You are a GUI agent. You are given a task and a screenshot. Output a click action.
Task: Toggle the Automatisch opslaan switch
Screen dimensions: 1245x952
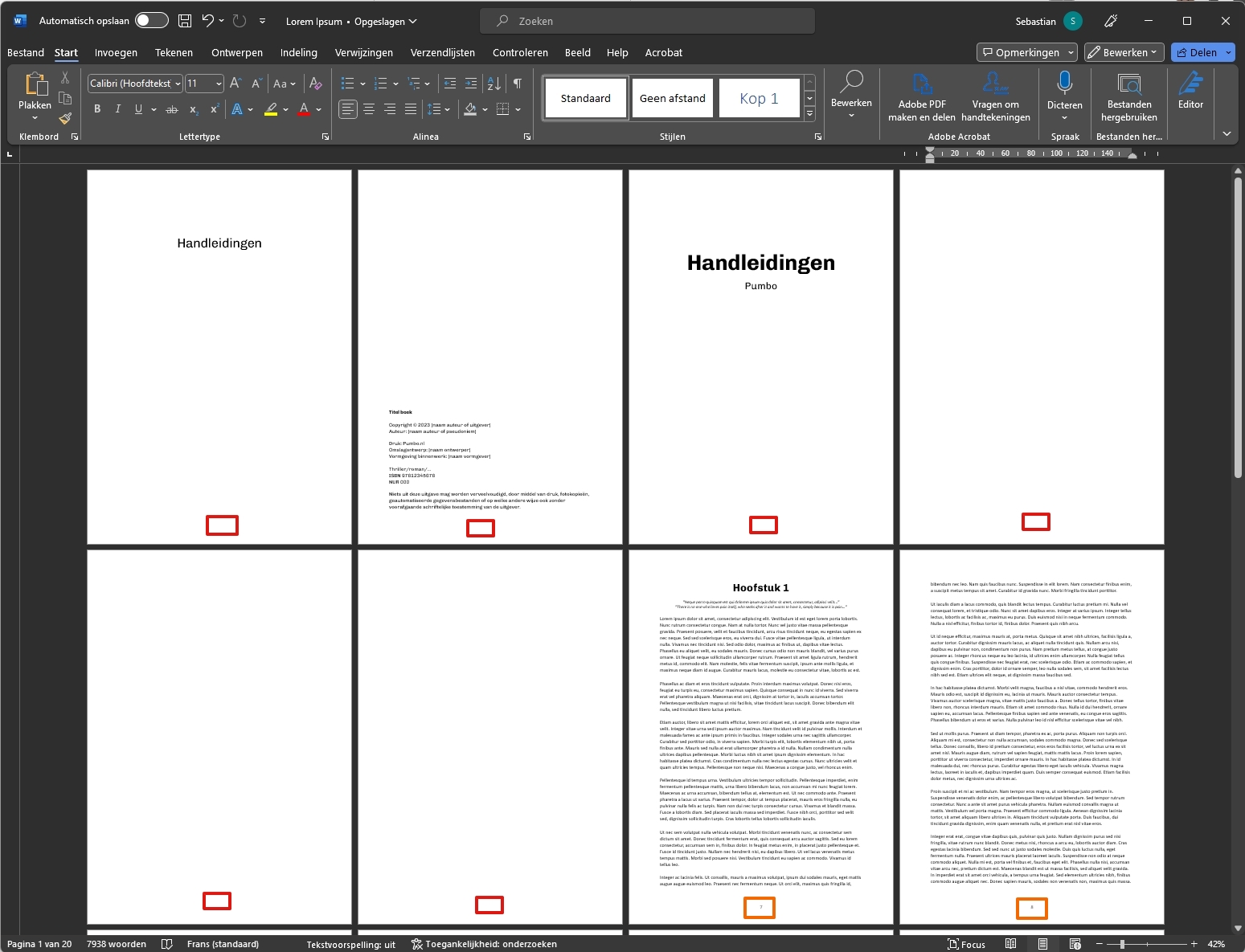152,21
